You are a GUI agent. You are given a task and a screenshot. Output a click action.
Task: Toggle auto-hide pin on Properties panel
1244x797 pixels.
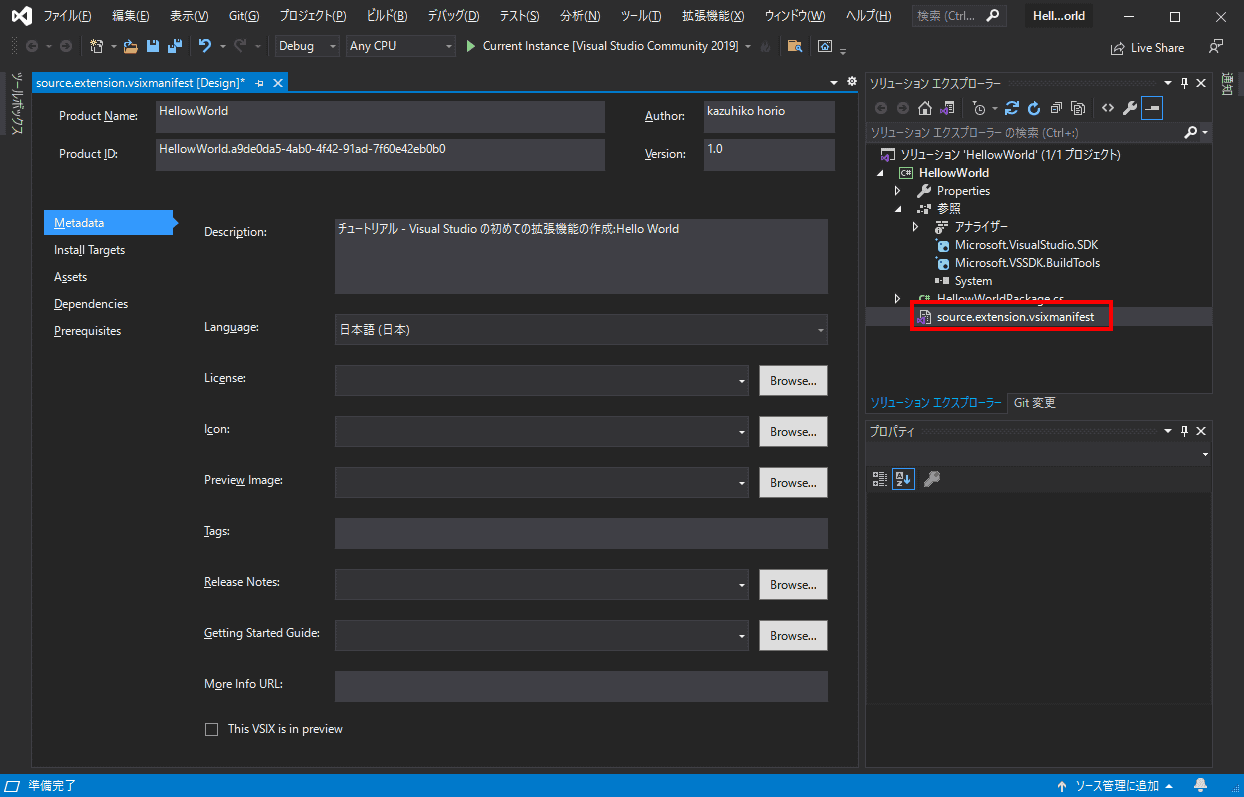pyautogui.click(x=1185, y=431)
